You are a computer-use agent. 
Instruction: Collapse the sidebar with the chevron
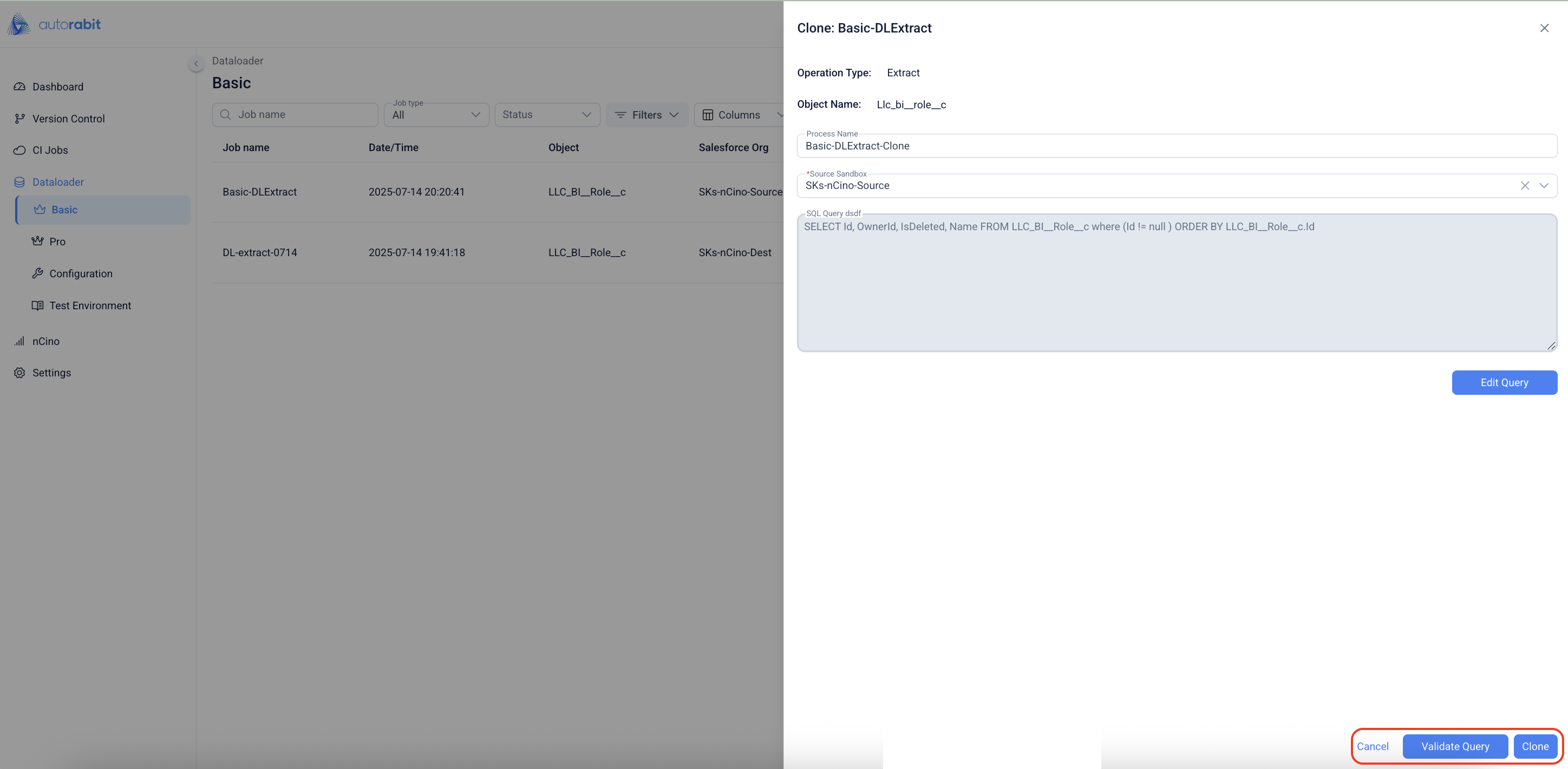[196, 64]
